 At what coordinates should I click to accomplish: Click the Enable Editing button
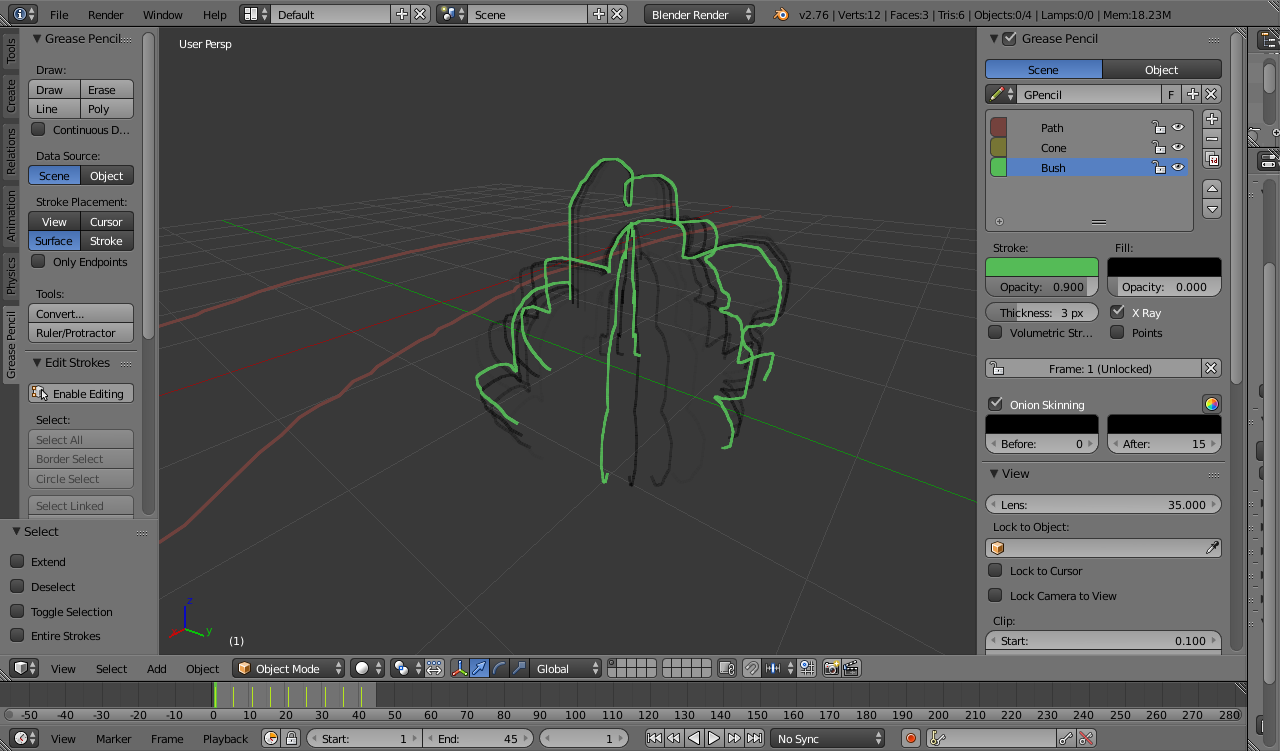coord(81,393)
